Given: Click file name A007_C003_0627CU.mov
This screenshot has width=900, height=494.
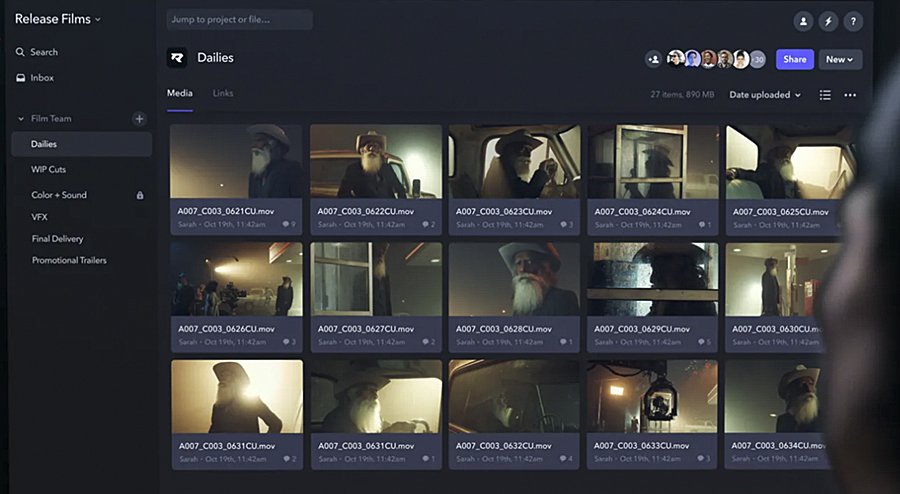Looking at the screenshot, I should 366,329.
